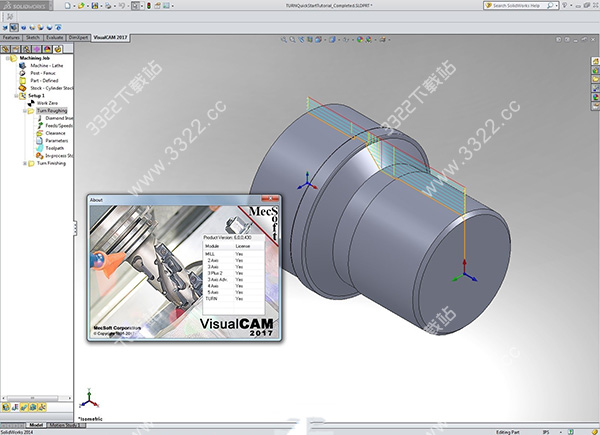Close the About dialog
The width and height of the screenshot is (600, 435).
tap(270, 199)
